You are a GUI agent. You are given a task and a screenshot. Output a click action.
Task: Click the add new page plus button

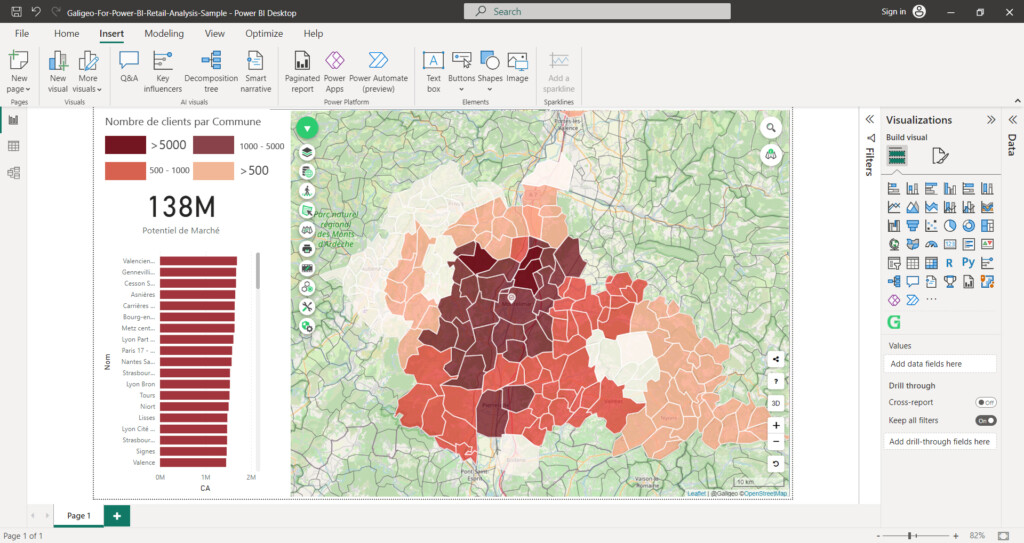(x=117, y=516)
